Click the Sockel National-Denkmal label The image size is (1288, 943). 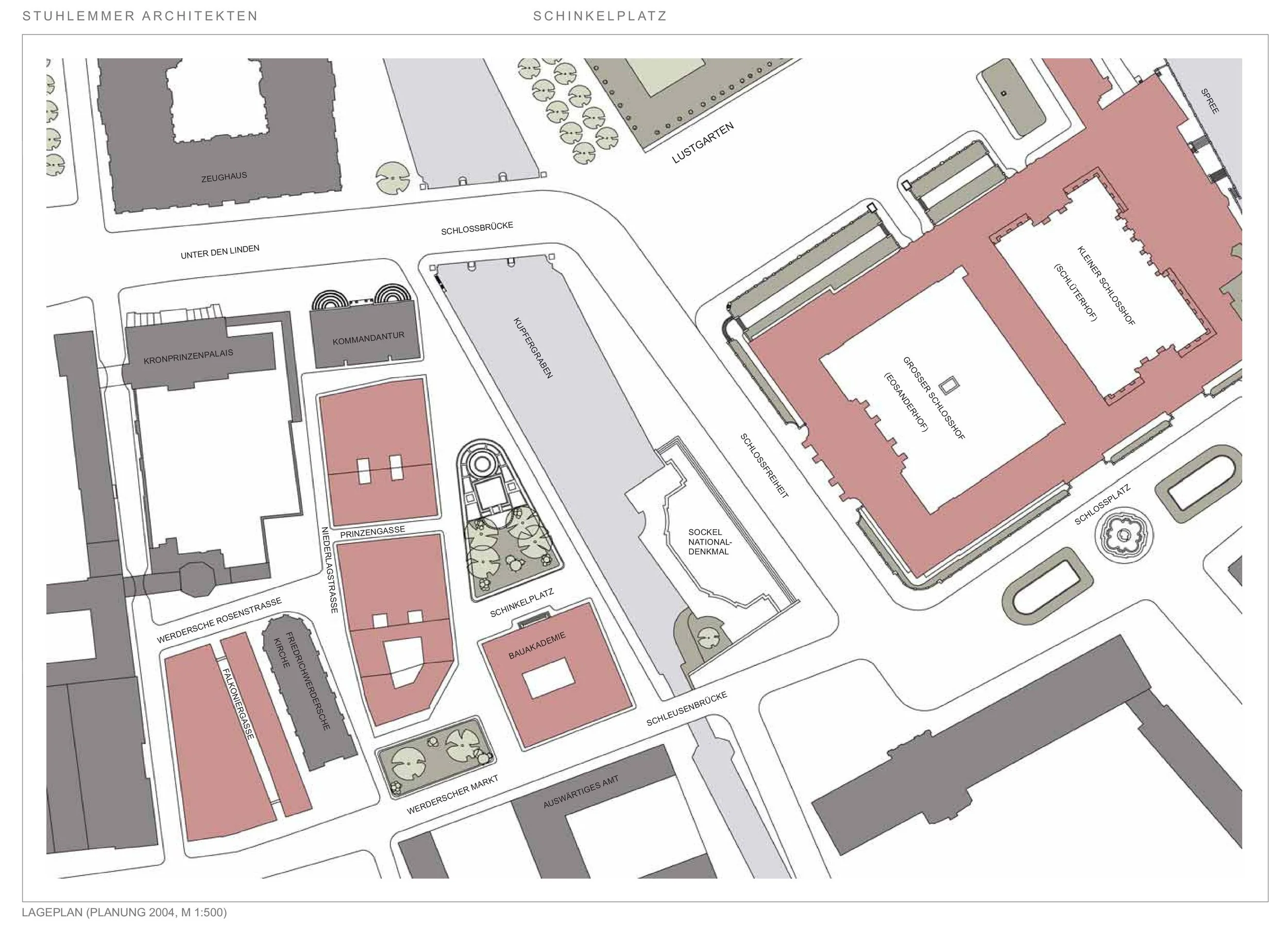tap(709, 542)
